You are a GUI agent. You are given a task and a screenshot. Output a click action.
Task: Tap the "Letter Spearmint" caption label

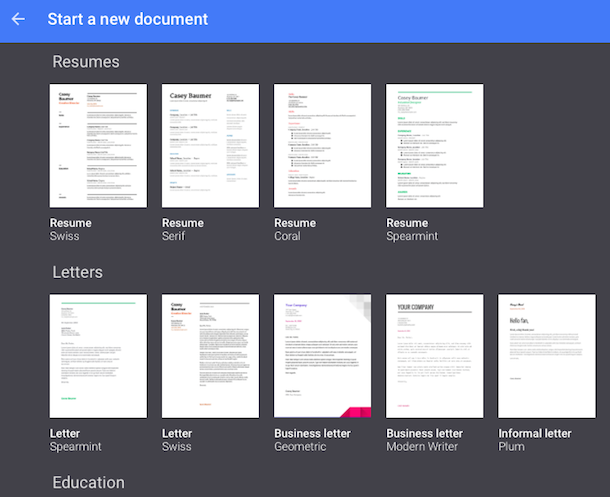coord(76,440)
